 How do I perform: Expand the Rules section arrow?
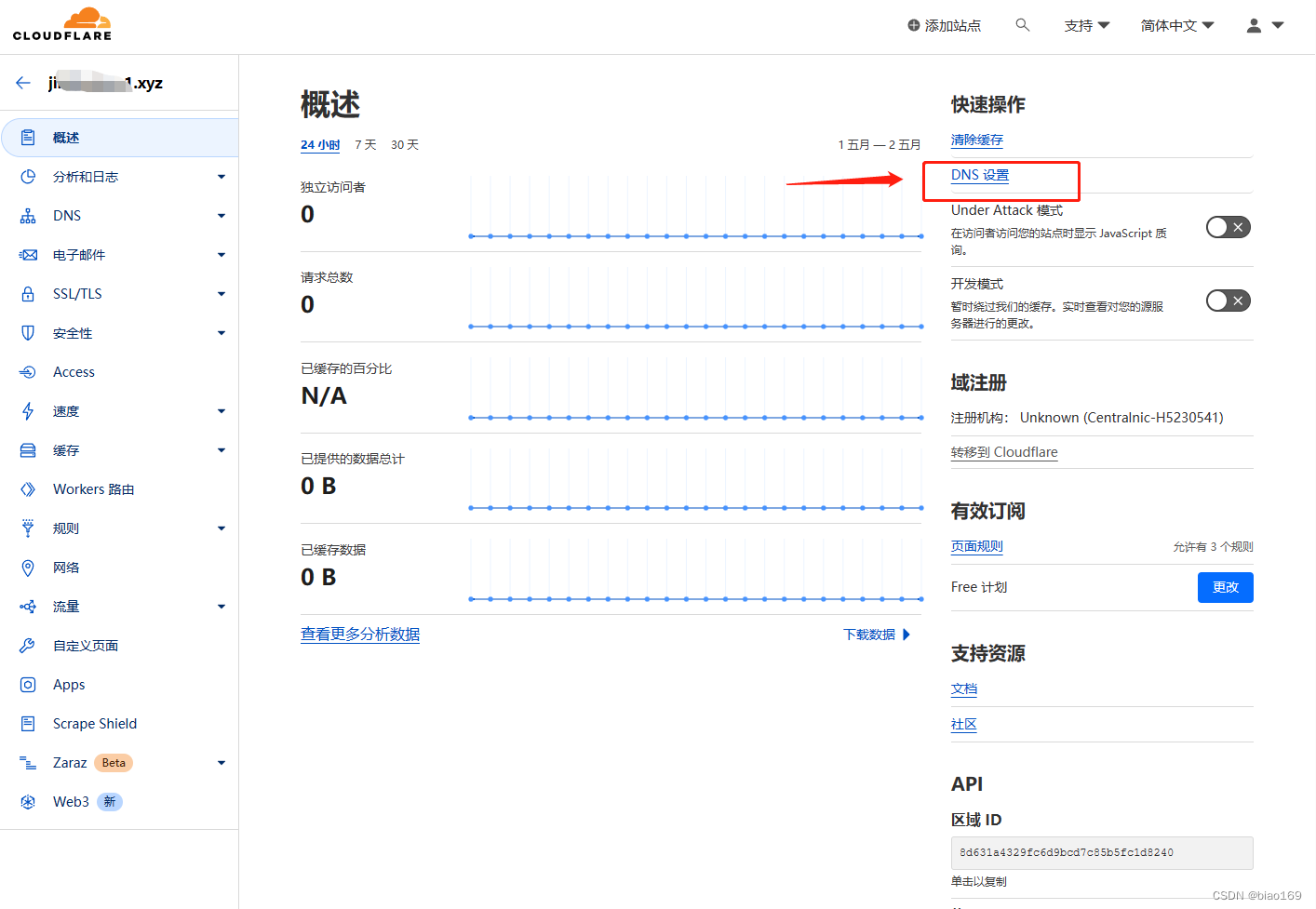click(x=222, y=528)
